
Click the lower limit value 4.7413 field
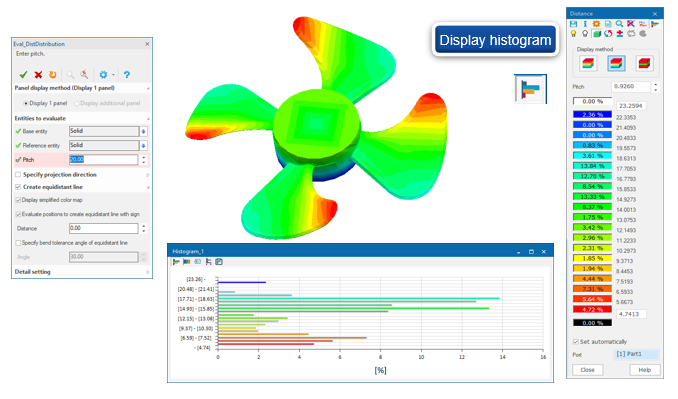point(631,314)
